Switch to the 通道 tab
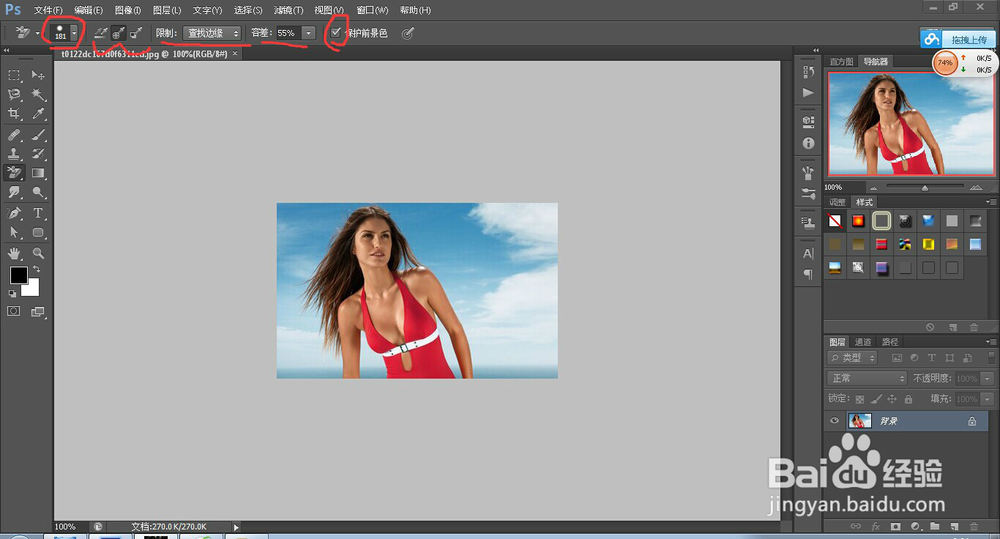 (863, 342)
